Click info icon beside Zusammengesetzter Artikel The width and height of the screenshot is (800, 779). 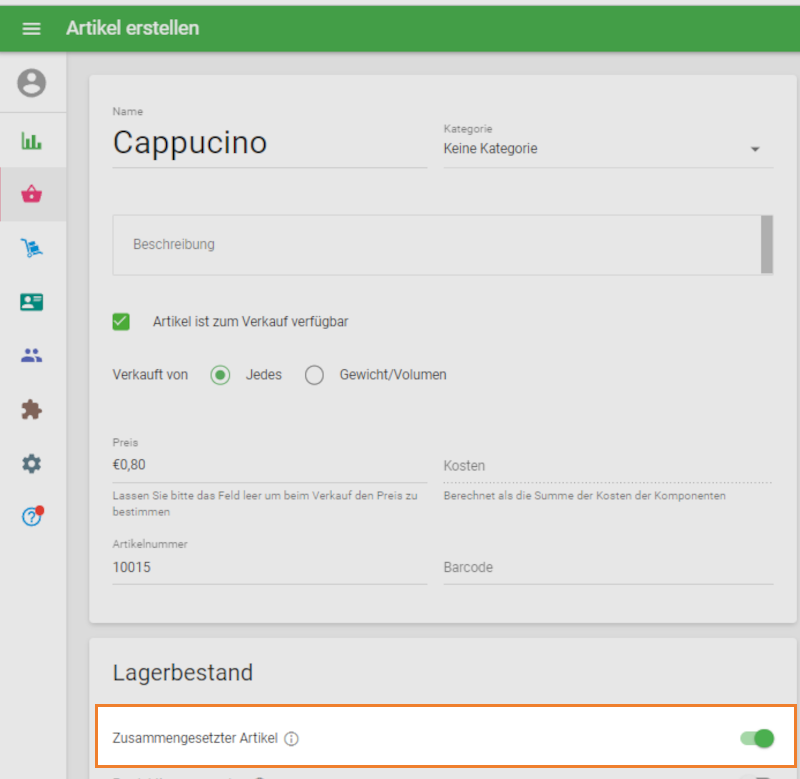[292, 739]
